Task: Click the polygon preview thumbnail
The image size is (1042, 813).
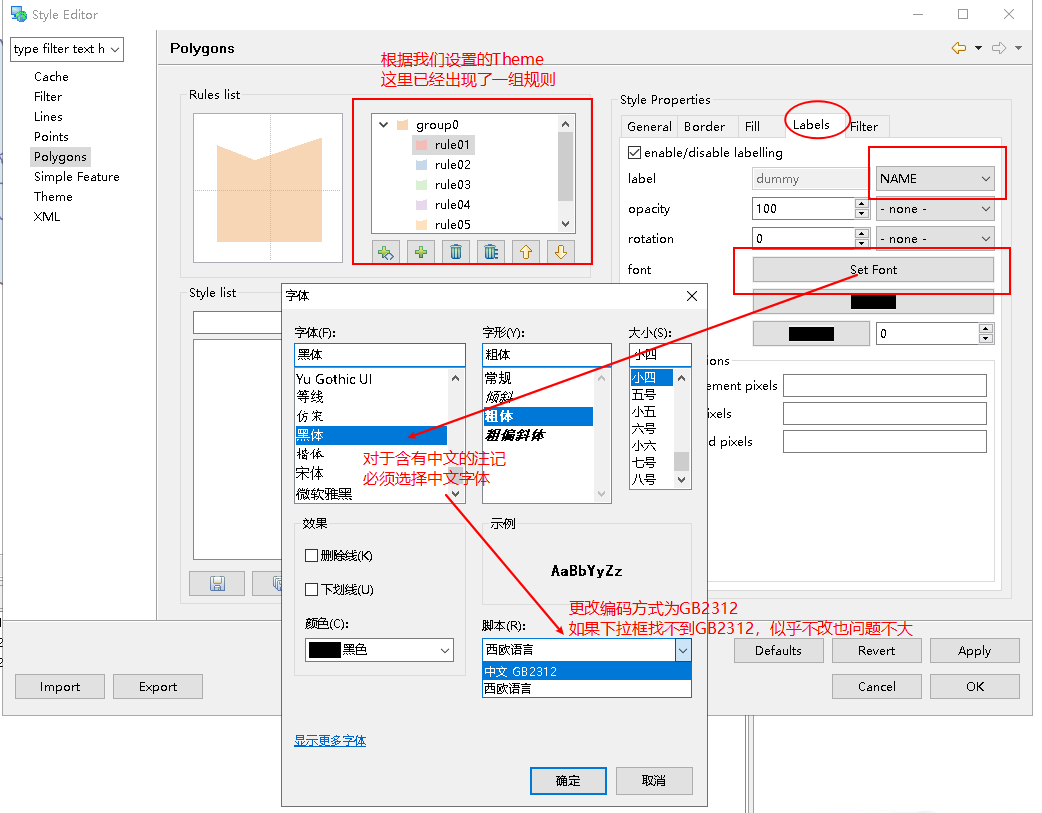Action: [x=268, y=188]
